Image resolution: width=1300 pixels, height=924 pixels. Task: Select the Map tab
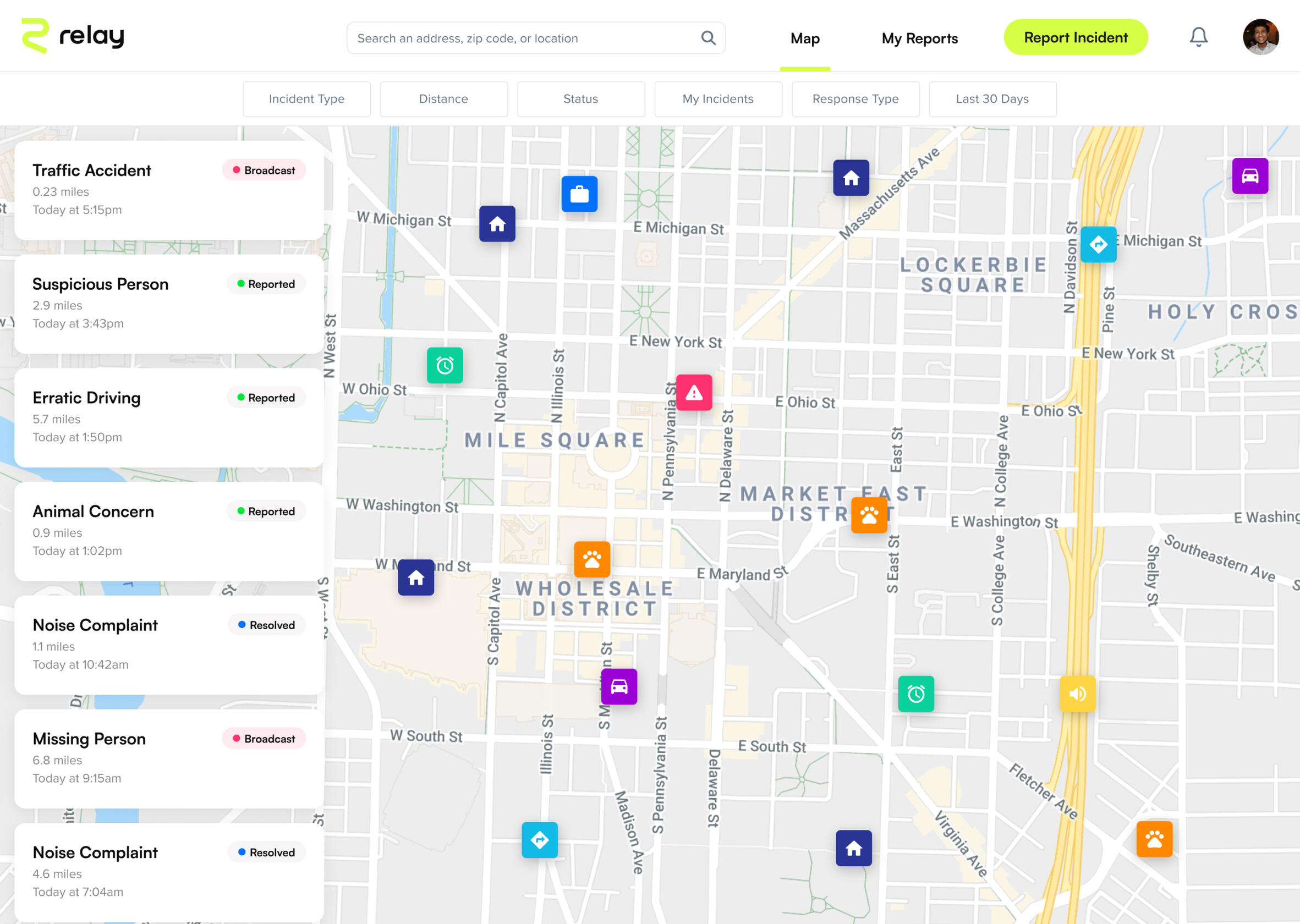(805, 38)
